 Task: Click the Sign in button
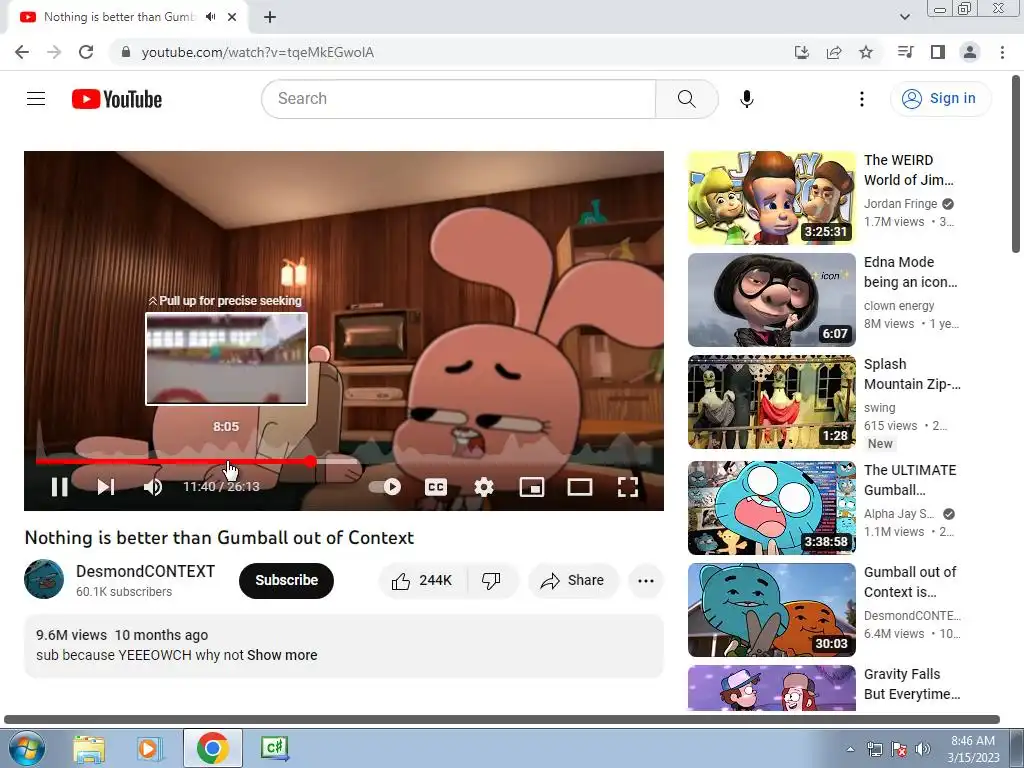pyautogui.click(x=940, y=99)
